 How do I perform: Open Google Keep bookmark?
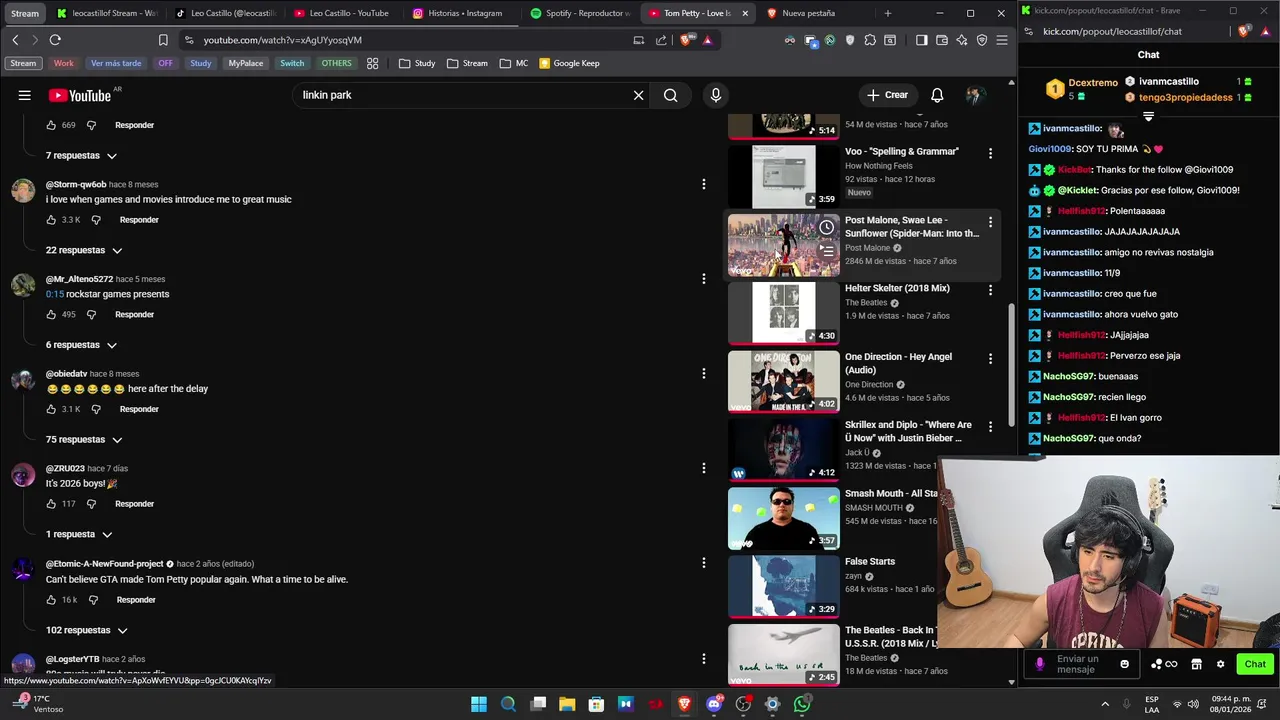click(569, 63)
